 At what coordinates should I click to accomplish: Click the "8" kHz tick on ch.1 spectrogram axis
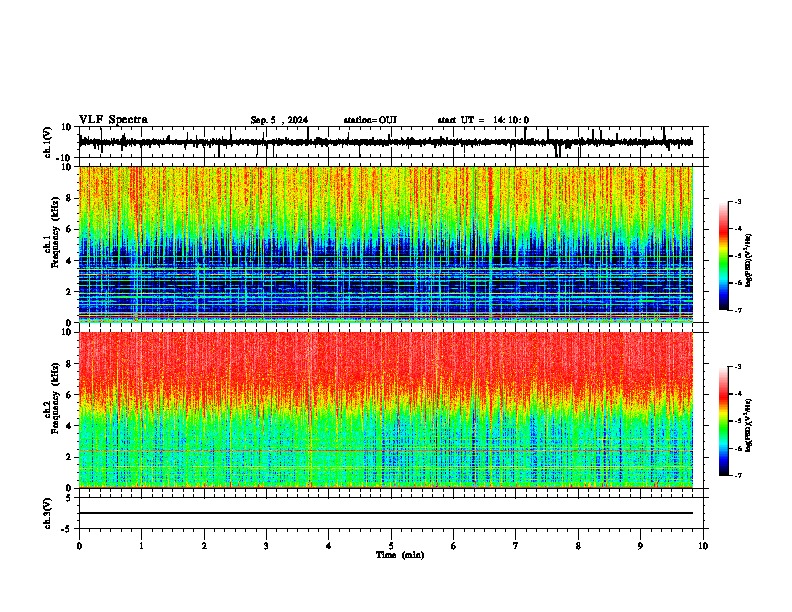70,198
